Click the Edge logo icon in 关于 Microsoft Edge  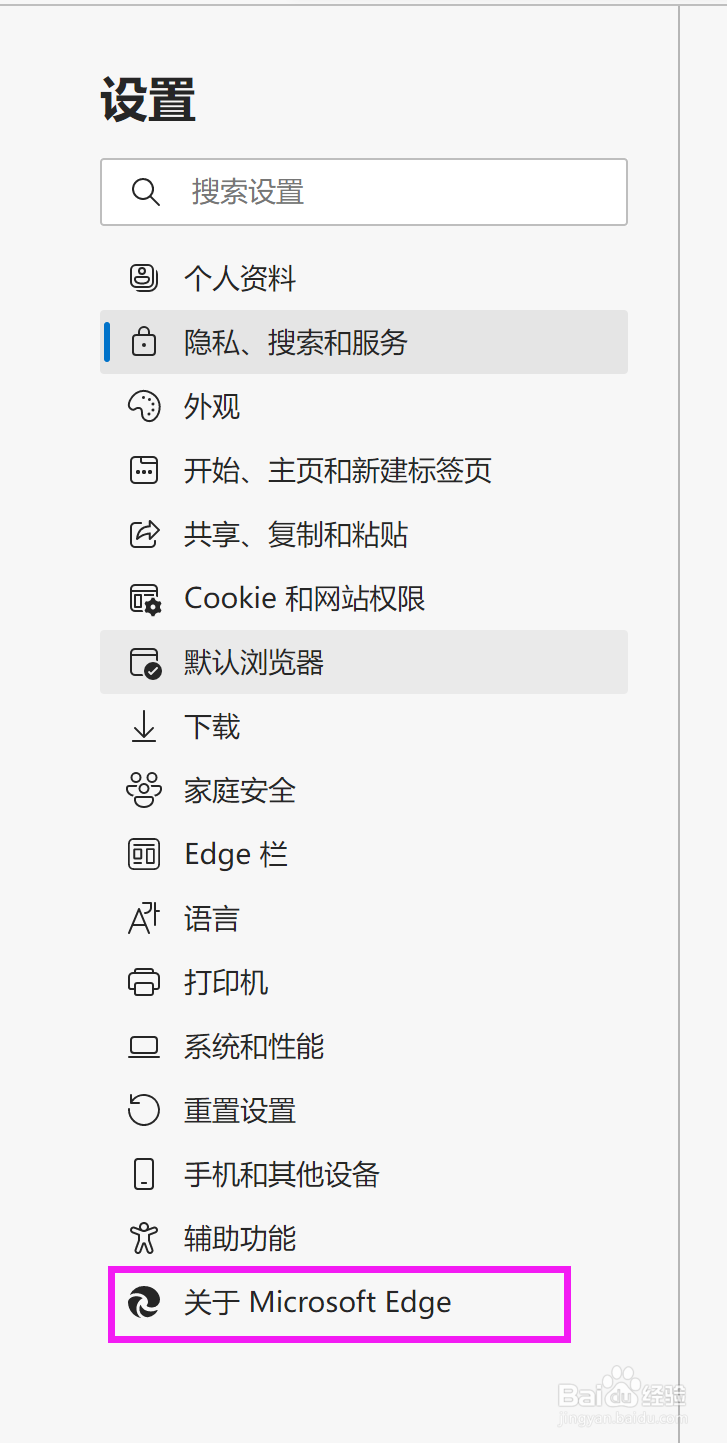click(144, 1303)
